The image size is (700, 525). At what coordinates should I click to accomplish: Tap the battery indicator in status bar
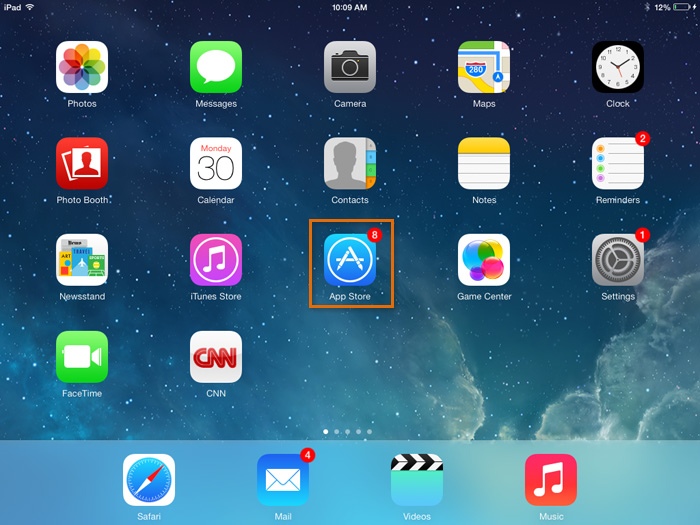[x=682, y=7]
